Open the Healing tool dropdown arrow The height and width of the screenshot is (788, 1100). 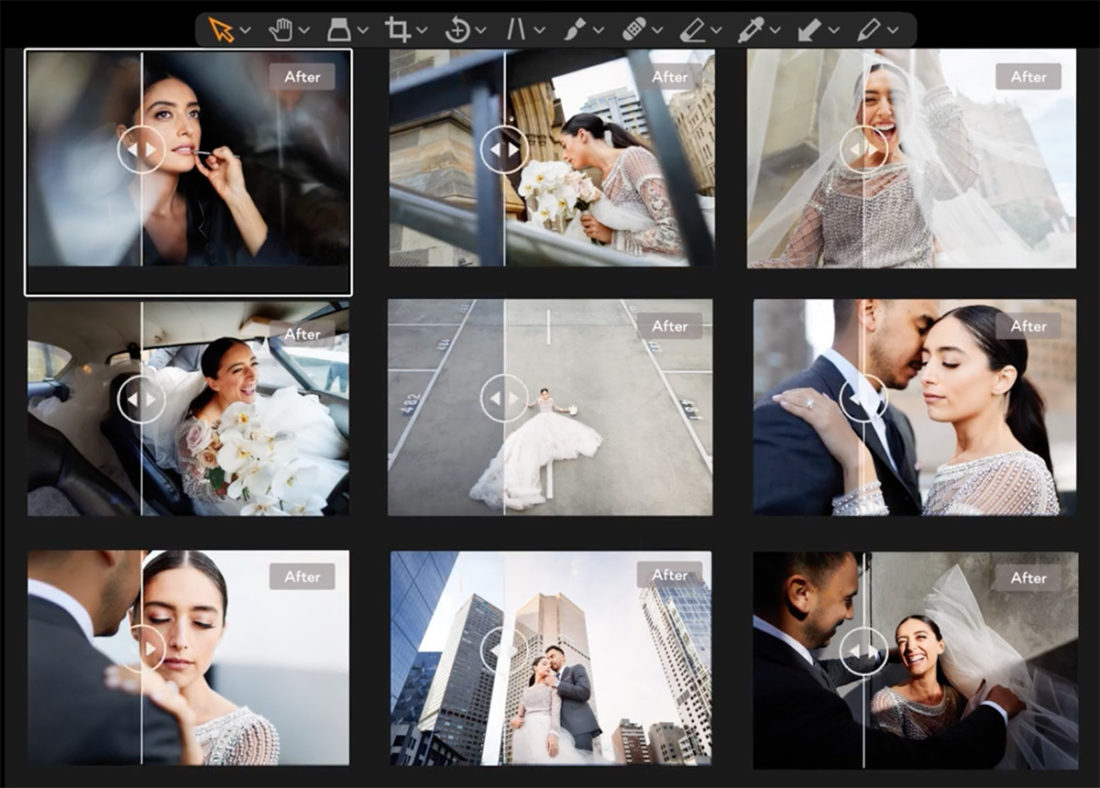pyautogui.click(x=658, y=30)
